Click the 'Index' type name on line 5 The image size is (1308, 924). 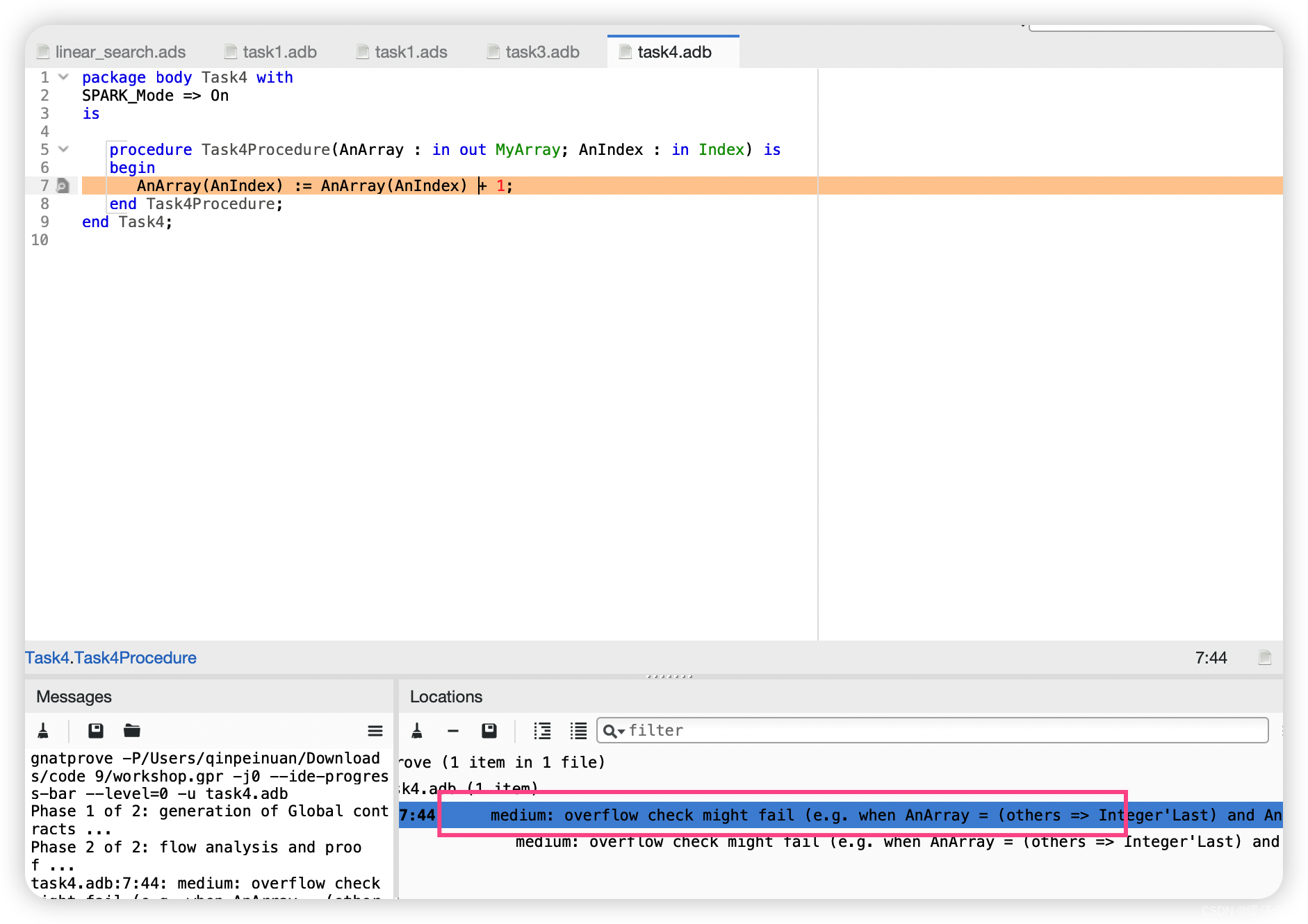(721, 149)
